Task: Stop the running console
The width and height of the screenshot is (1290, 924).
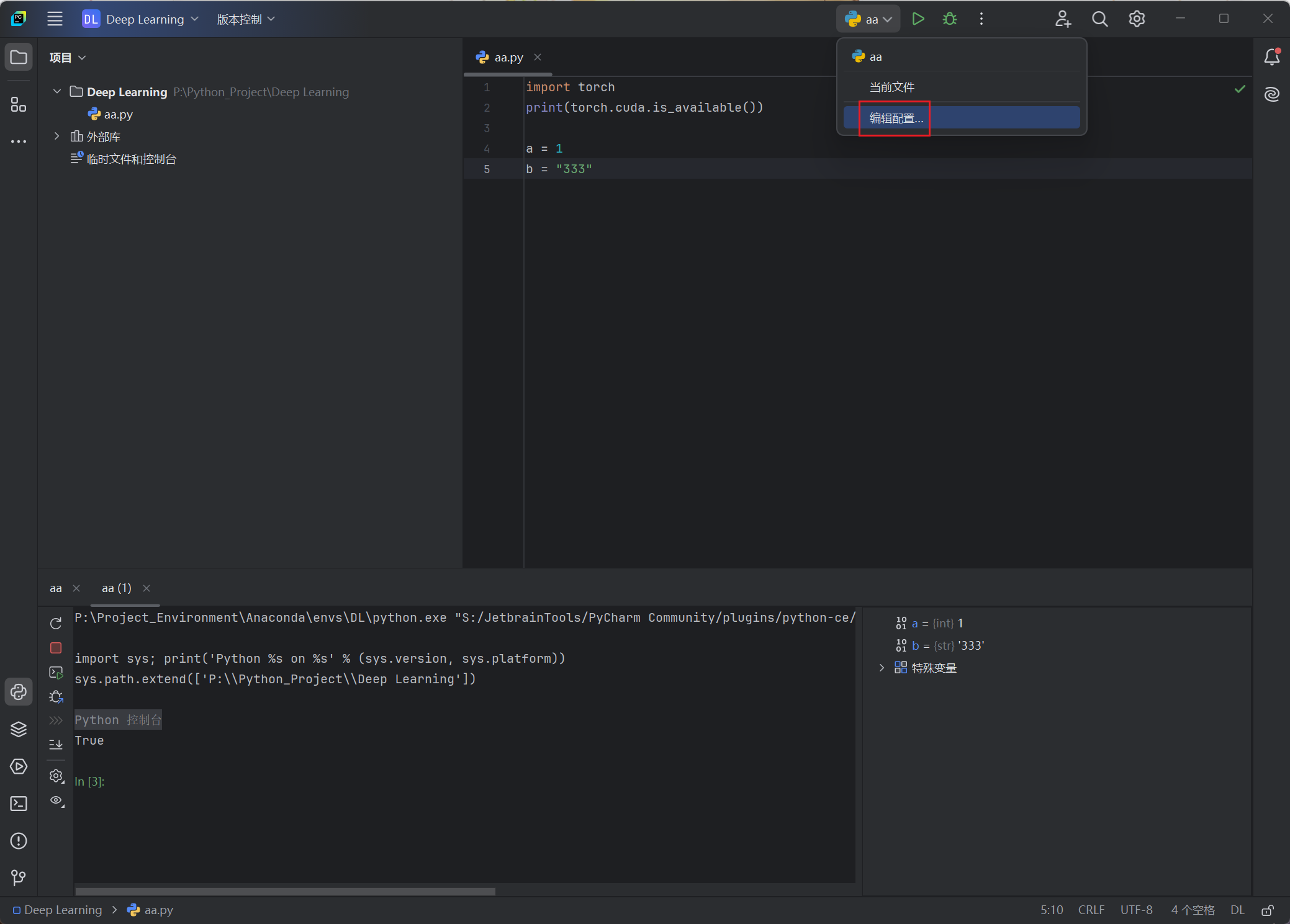Action: [x=56, y=647]
